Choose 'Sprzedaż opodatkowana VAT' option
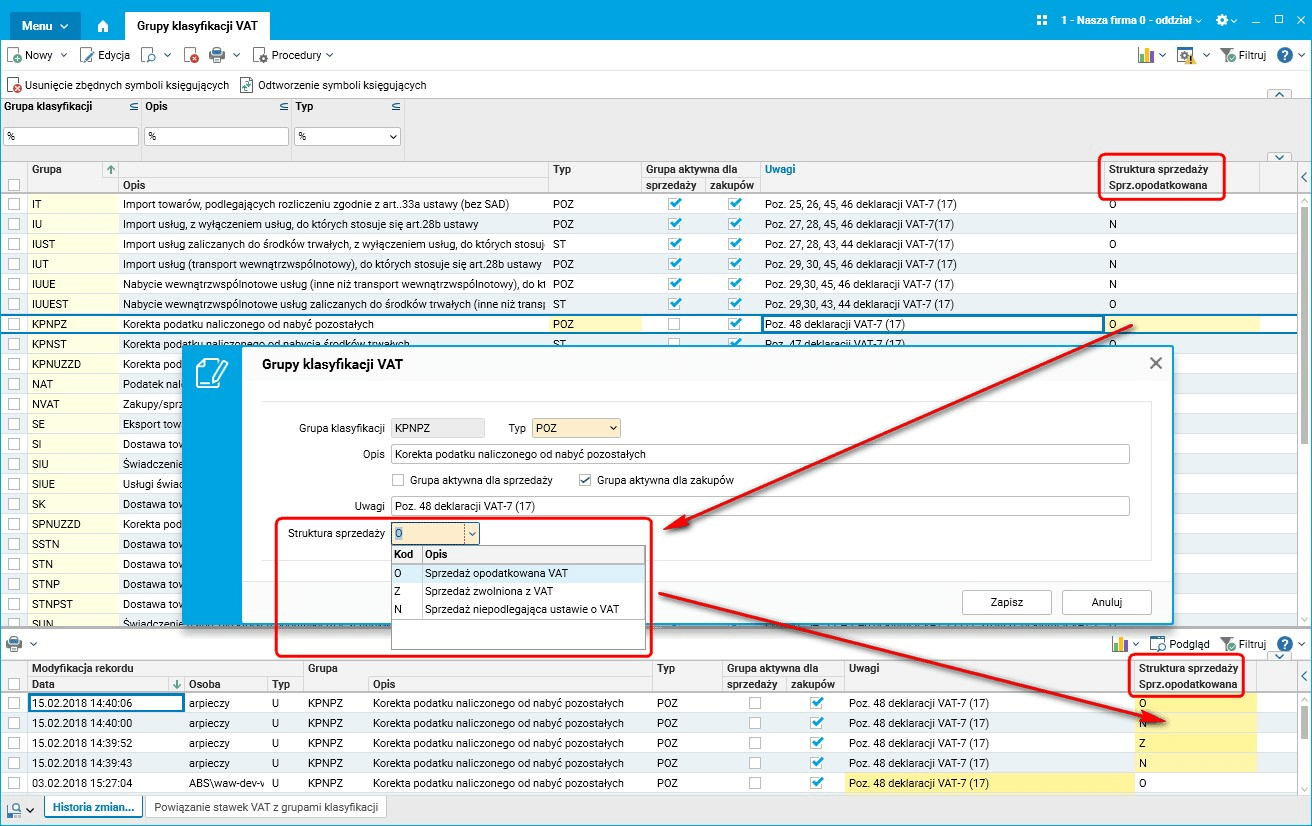 coord(518,574)
